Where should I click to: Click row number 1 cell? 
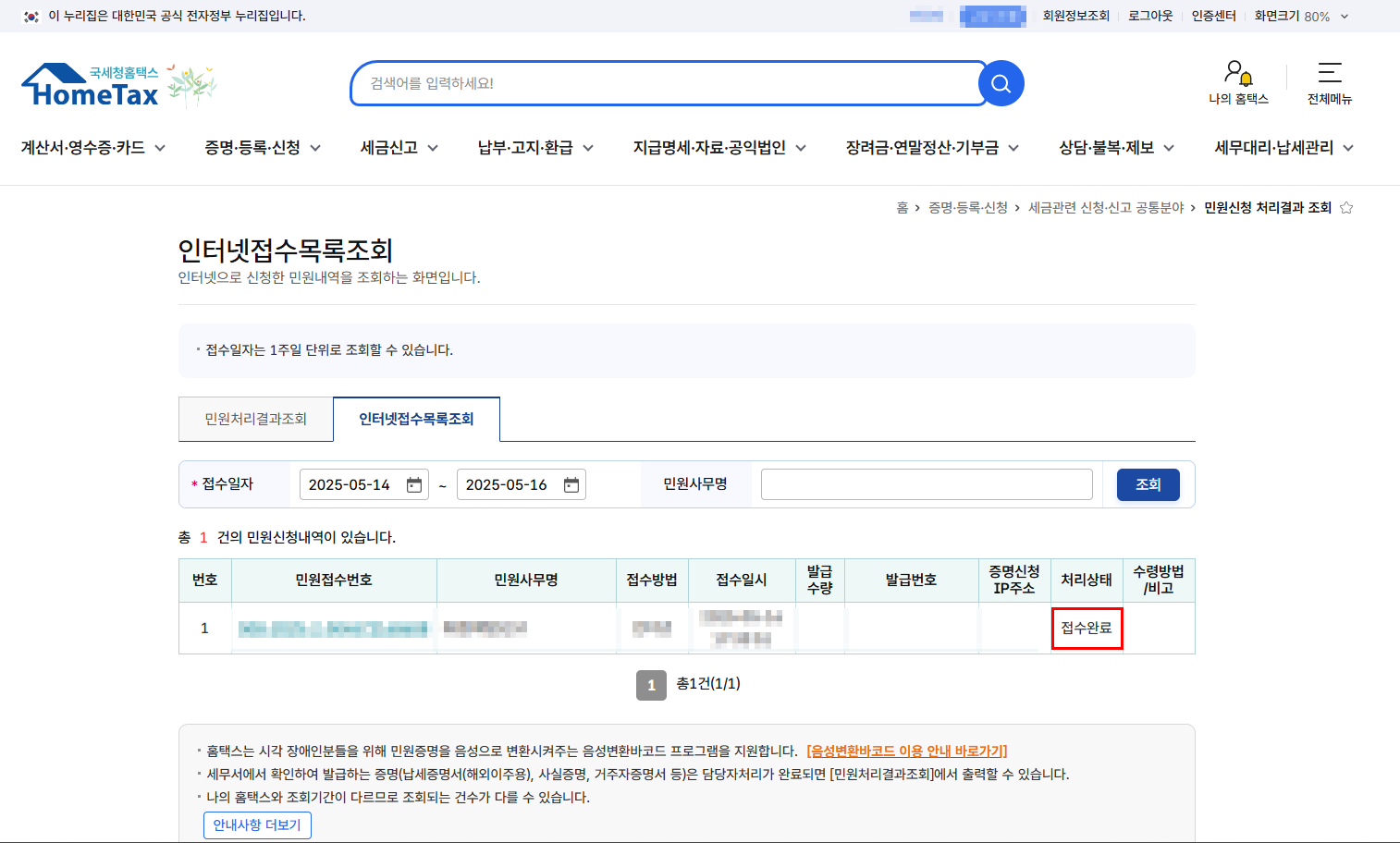204,629
